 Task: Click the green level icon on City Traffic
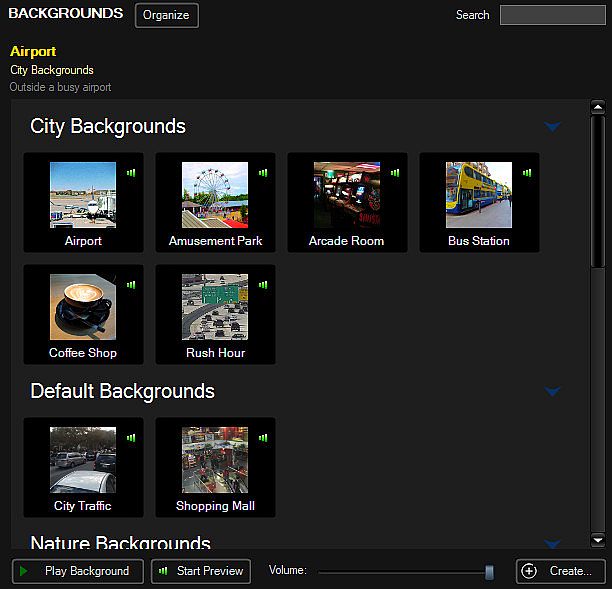click(x=131, y=438)
